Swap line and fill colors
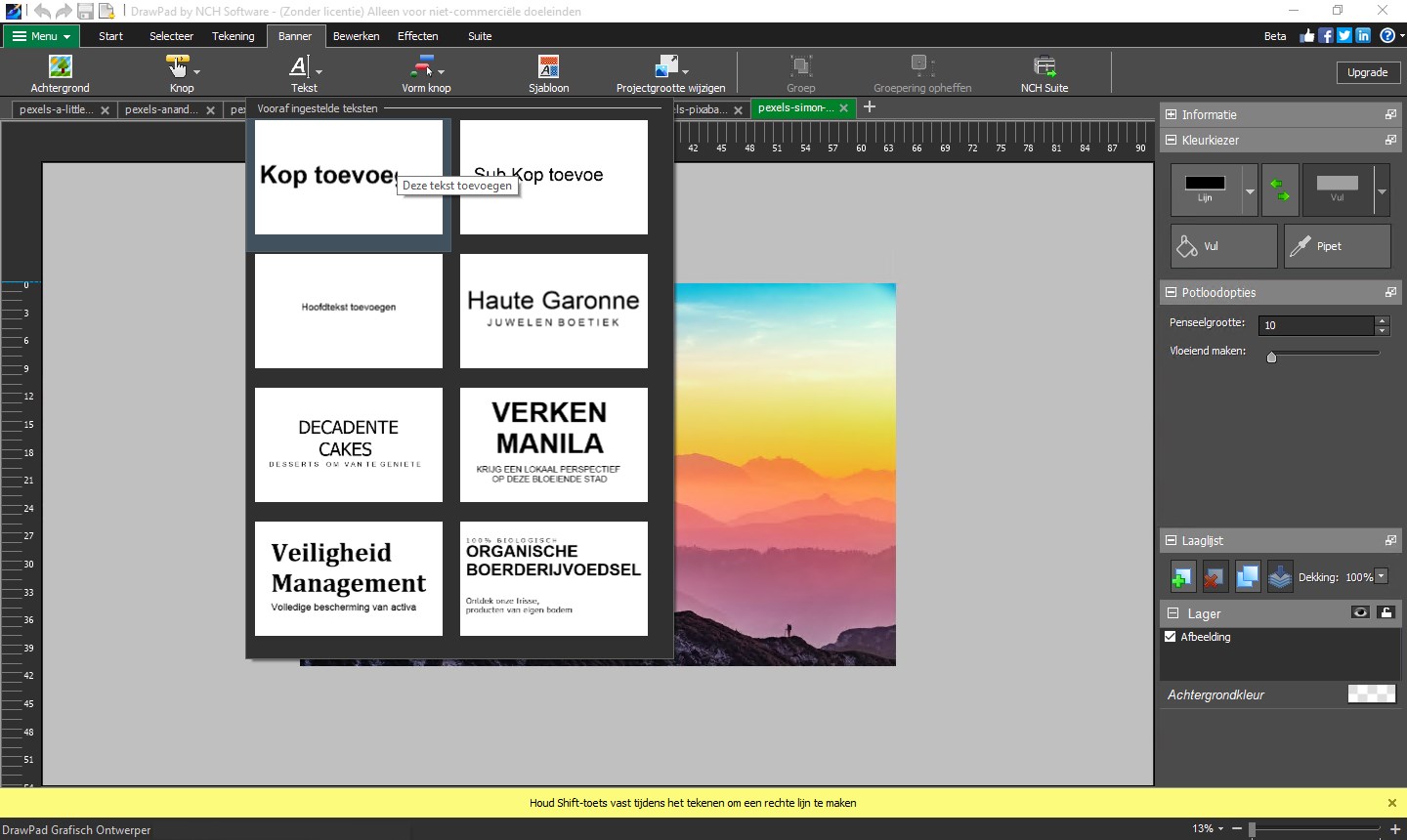Screen dimensions: 1407x840 pos(1279,189)
